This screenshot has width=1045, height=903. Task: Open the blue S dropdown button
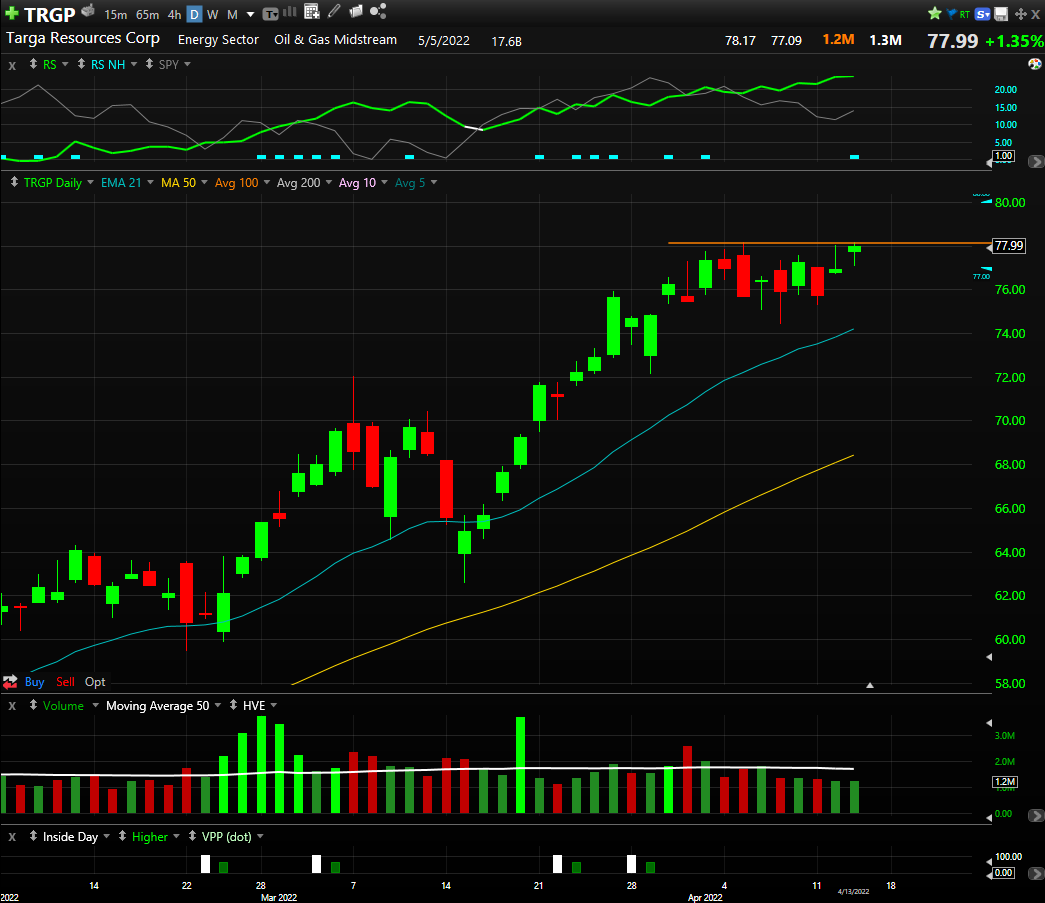click(982, 14)
